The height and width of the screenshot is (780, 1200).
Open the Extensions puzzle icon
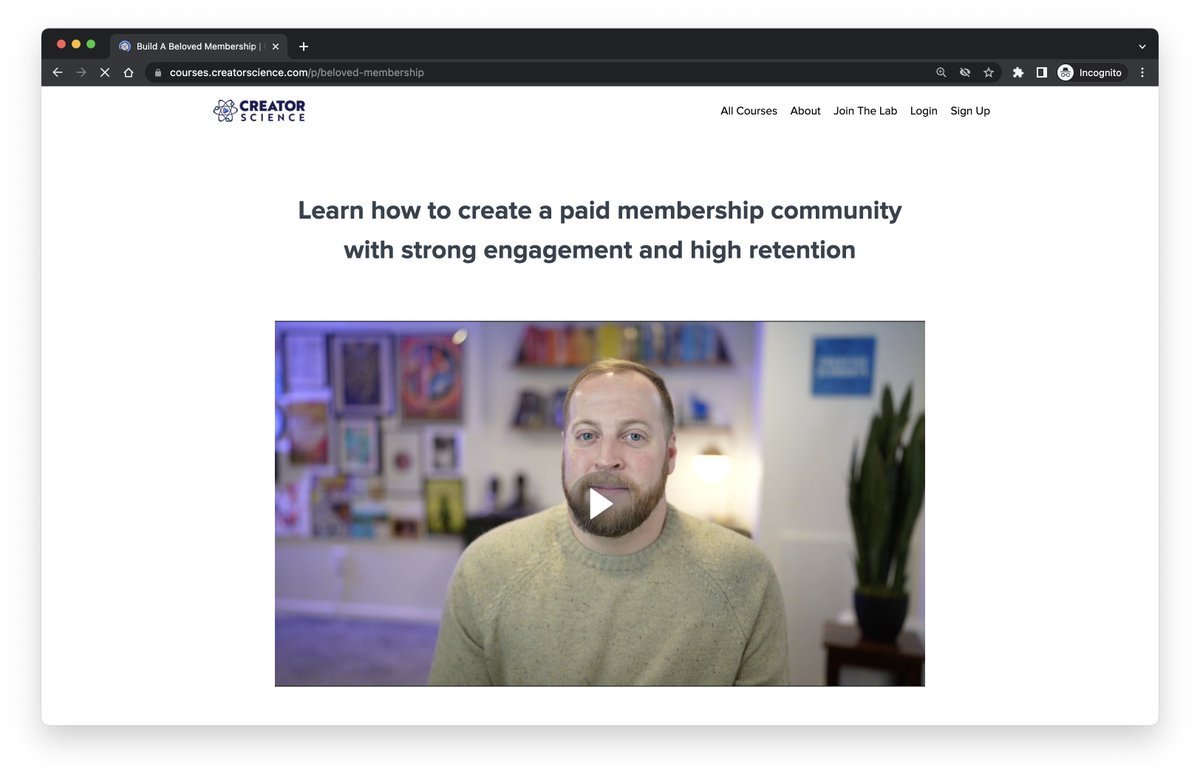[x=1017, y=72]
